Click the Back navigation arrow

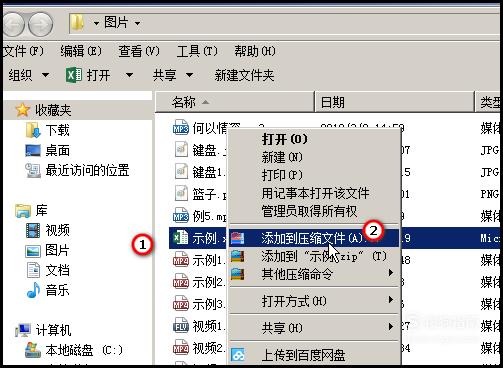coord(13,24)
